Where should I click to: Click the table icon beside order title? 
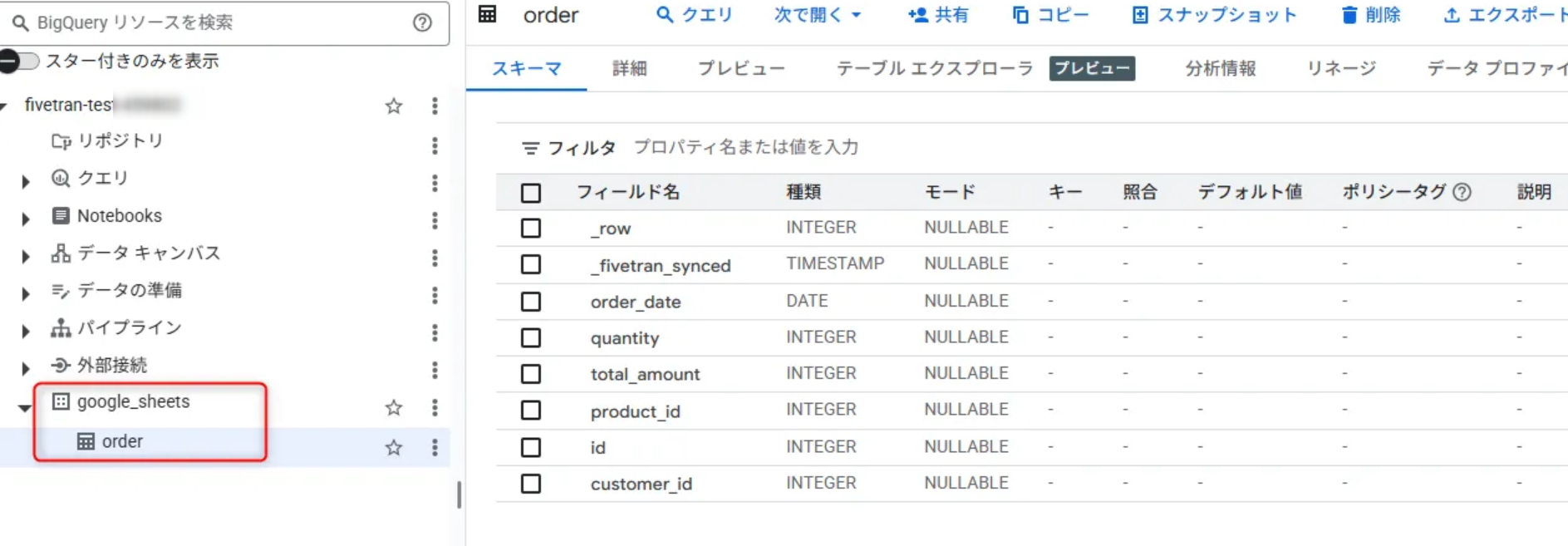(x=488, y=14)
